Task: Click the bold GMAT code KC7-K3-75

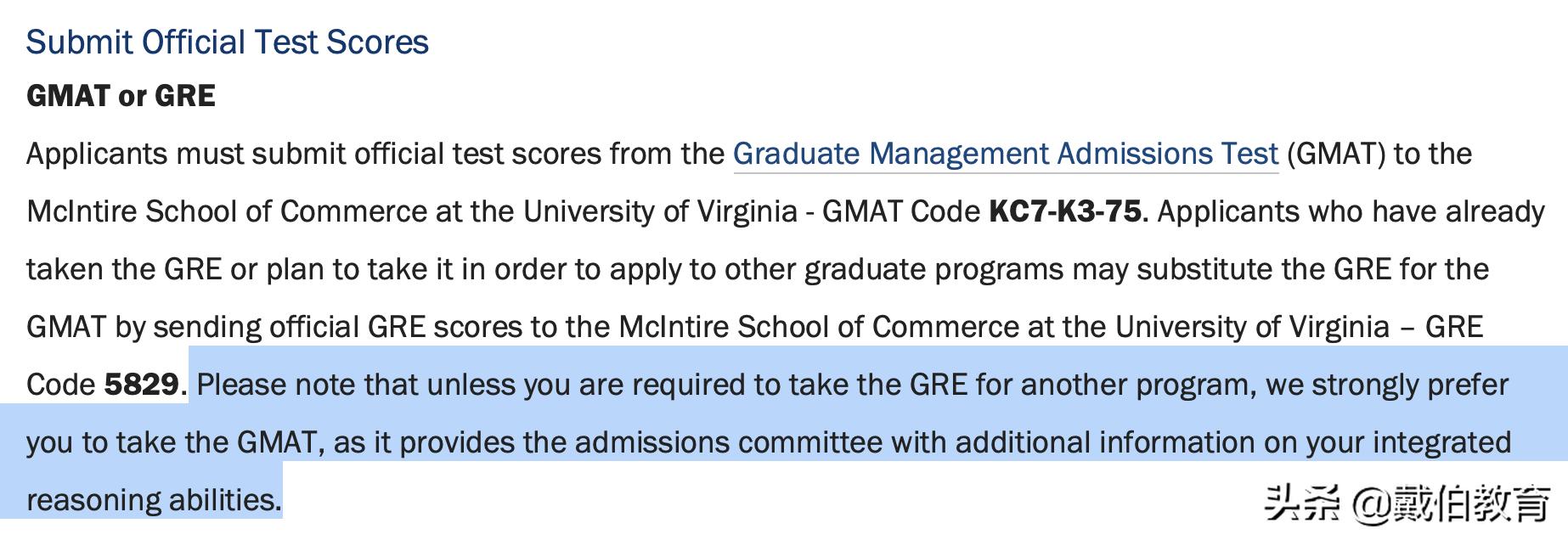Action: (1064, 211)
